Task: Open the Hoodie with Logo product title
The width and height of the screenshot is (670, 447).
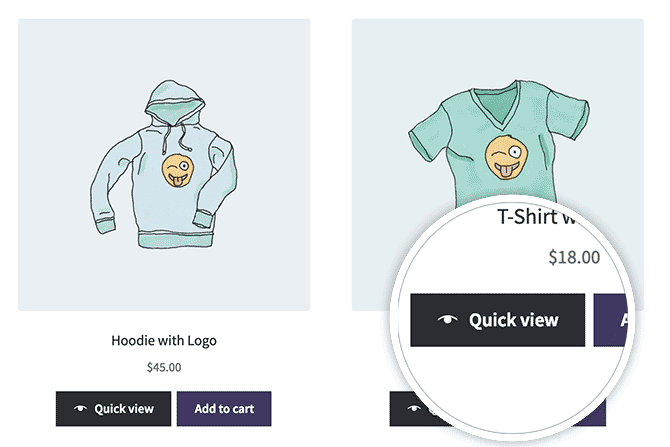Action: [x=164, y=340]
